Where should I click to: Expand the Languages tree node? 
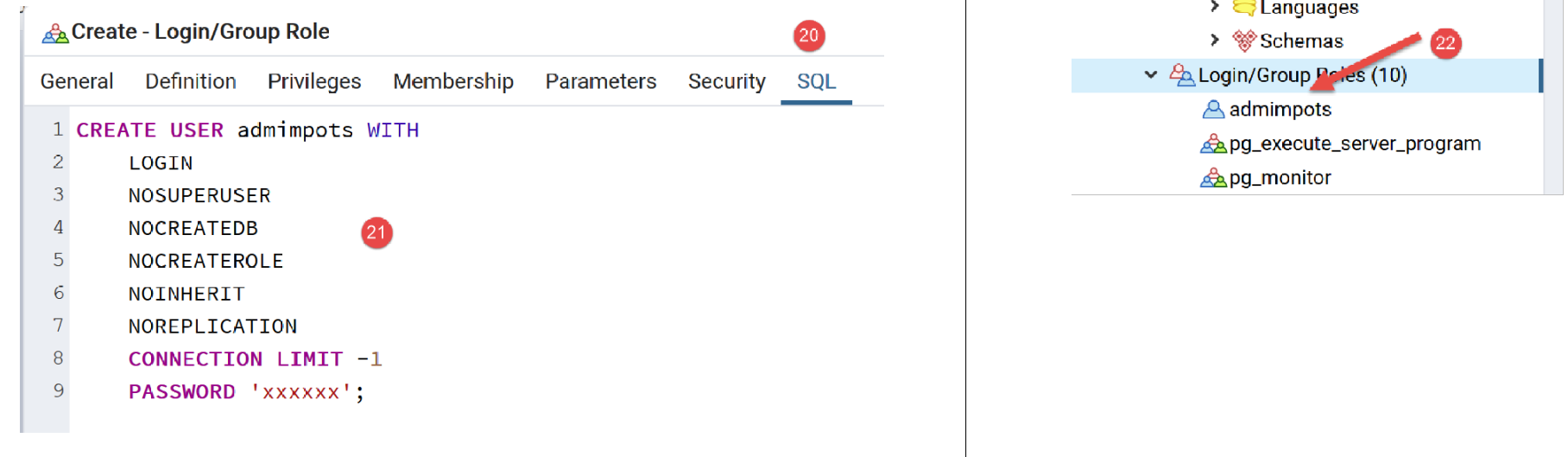click(x=1215, y=7)
